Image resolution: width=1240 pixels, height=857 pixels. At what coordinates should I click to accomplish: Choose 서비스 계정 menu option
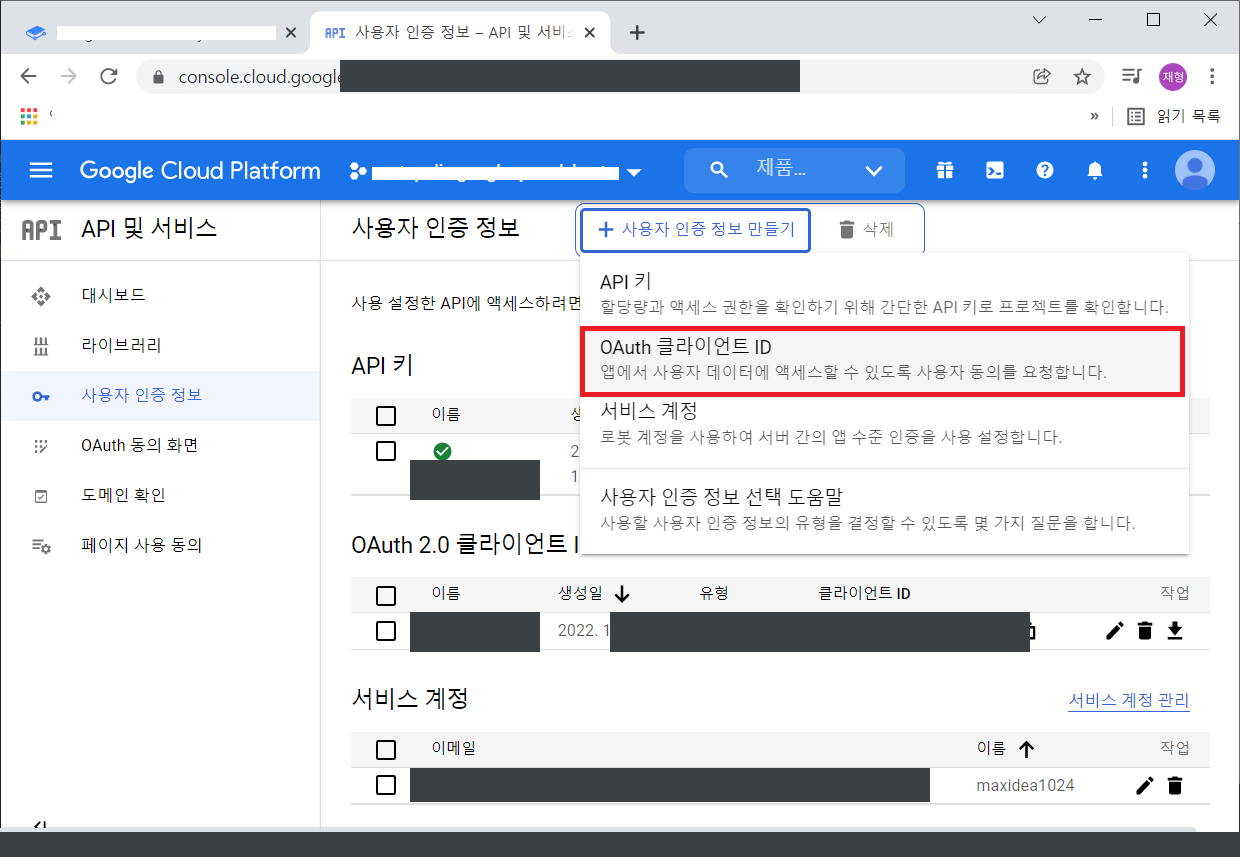(884, 424)
